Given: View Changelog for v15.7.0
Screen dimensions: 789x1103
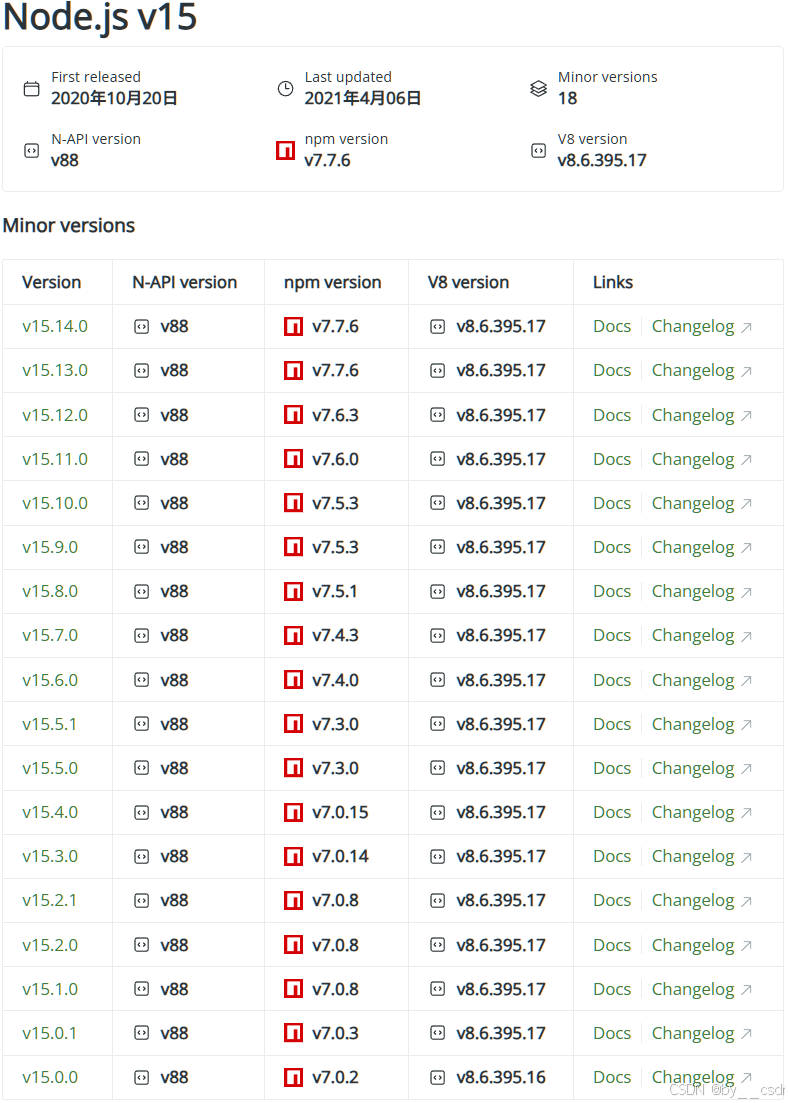Looking at the screenshot, I should tap(693, 636).
